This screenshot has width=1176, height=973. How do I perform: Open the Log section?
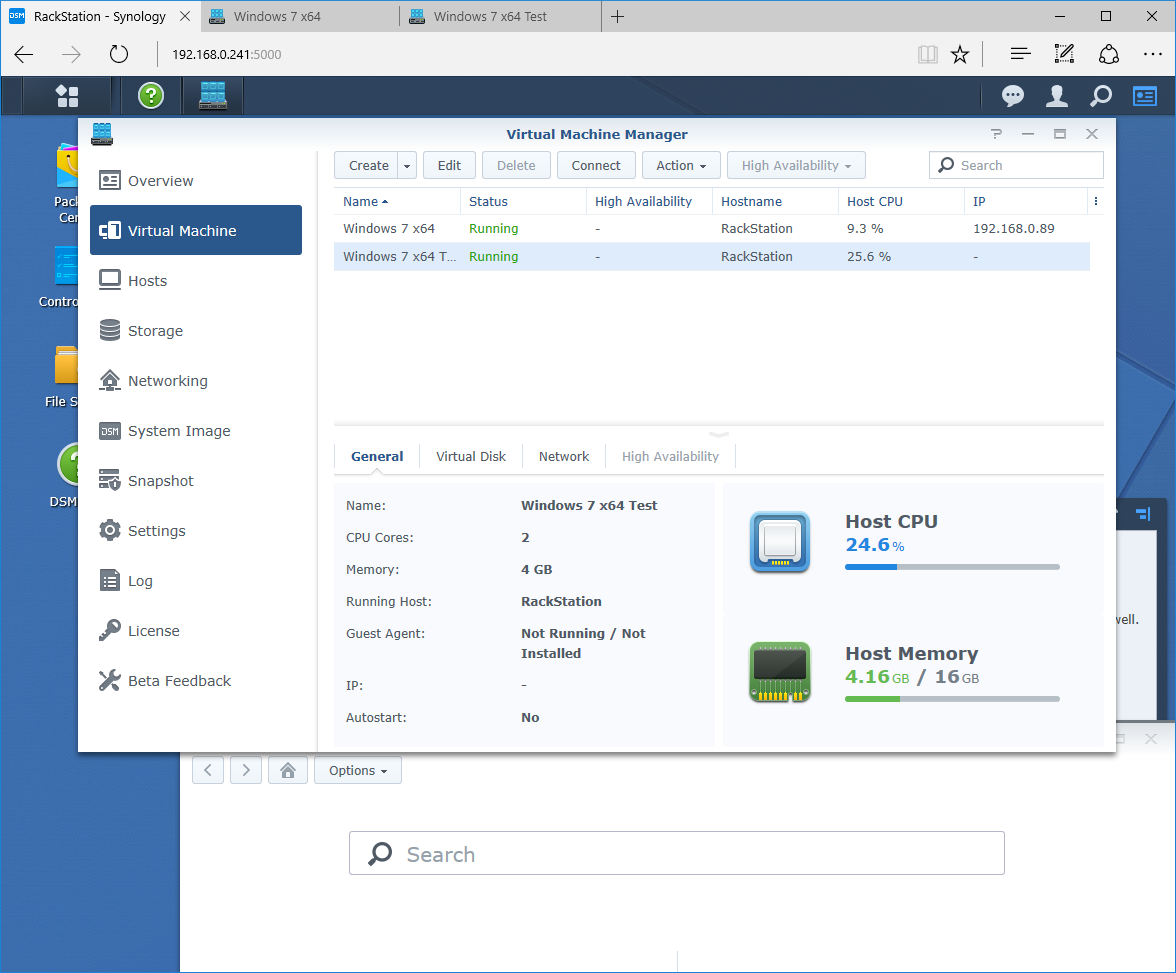point(196,581)
